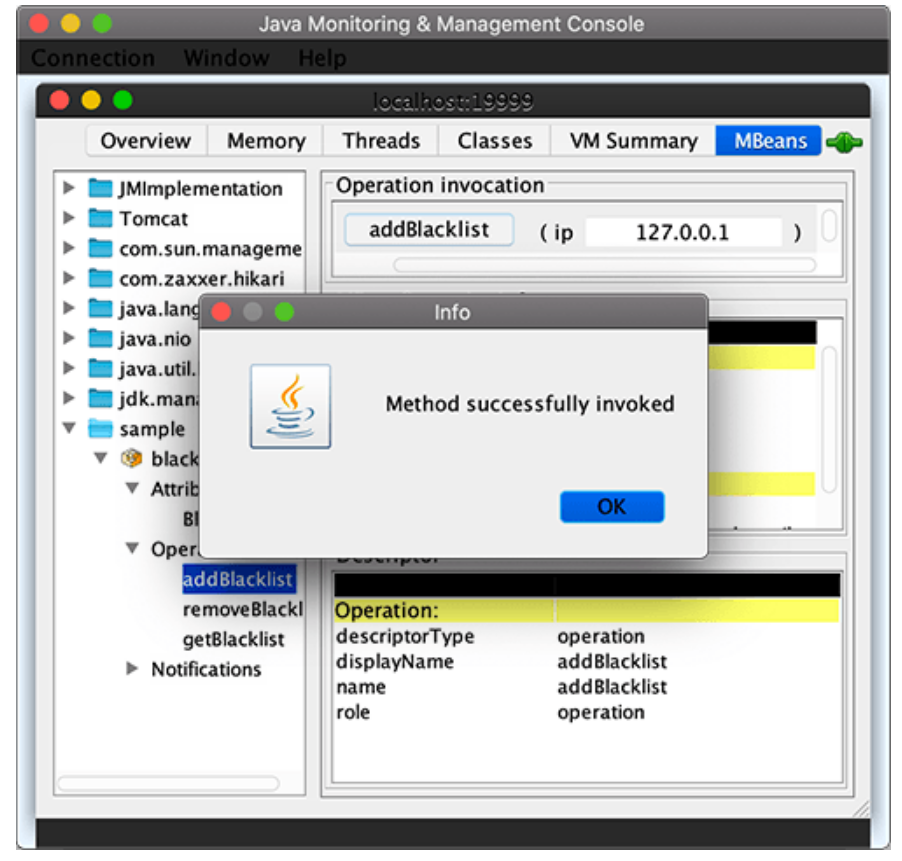Switch to the Overview tab
The image size is (902, 861).
tap(146, 141)
